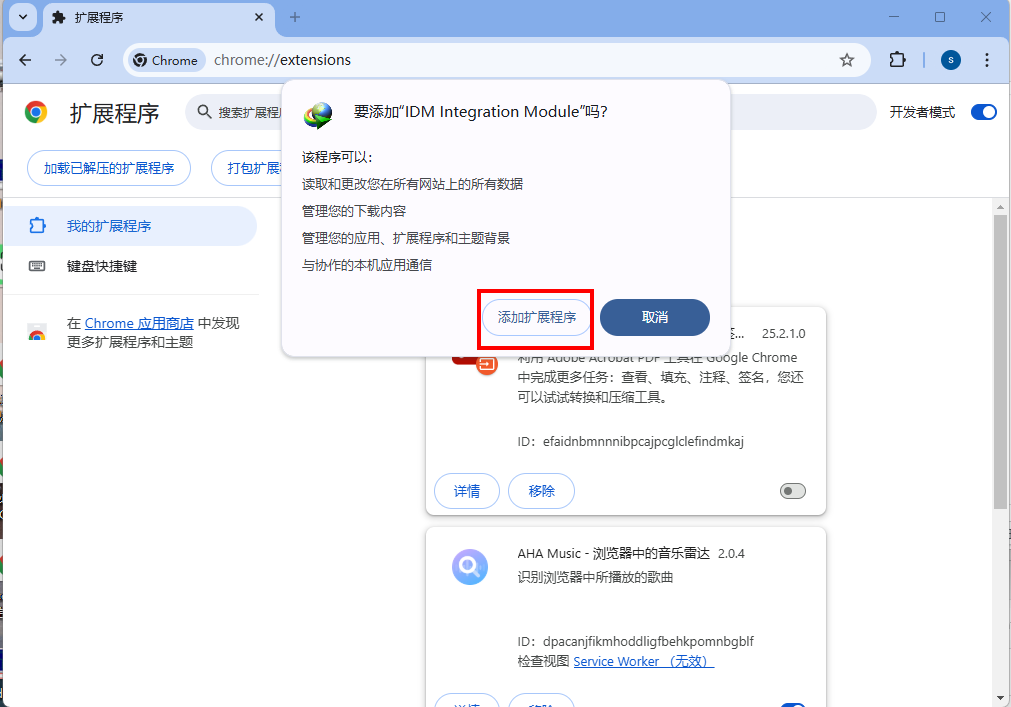Image resolution: width=1011 pixels, height=707 pixels.
Task: Click 取消 to cancel adding extension
Action: pos(654,317)
